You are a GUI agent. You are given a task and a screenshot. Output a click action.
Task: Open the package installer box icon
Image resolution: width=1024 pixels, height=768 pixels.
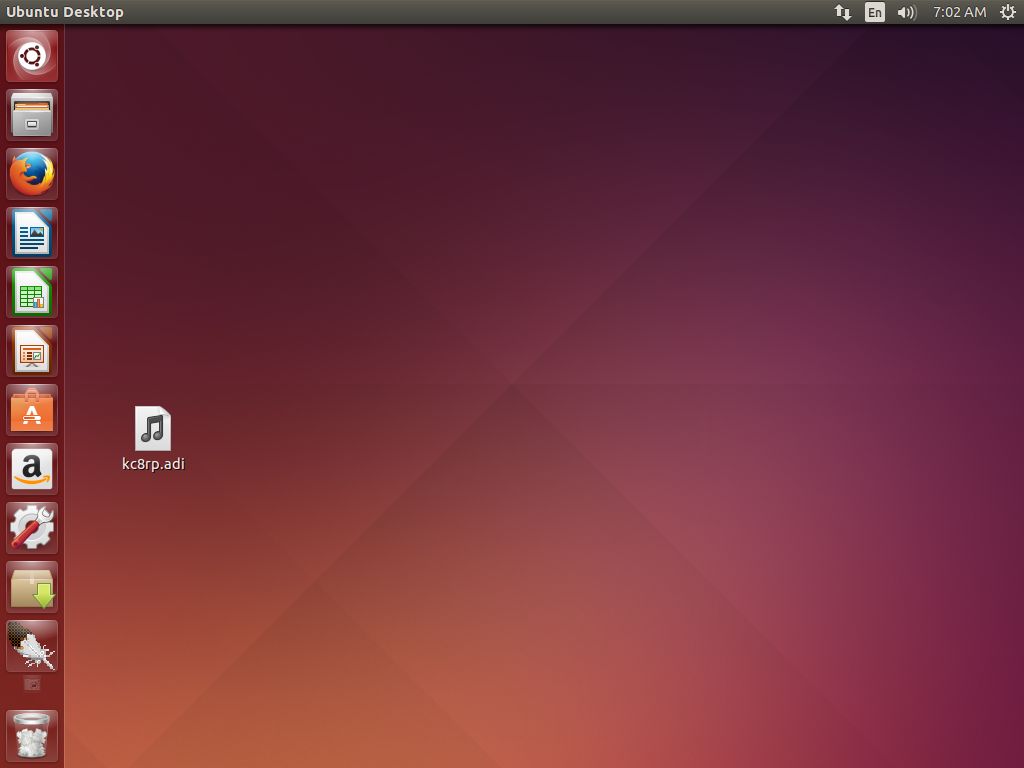pyautogui.click(x=32, y=587)
